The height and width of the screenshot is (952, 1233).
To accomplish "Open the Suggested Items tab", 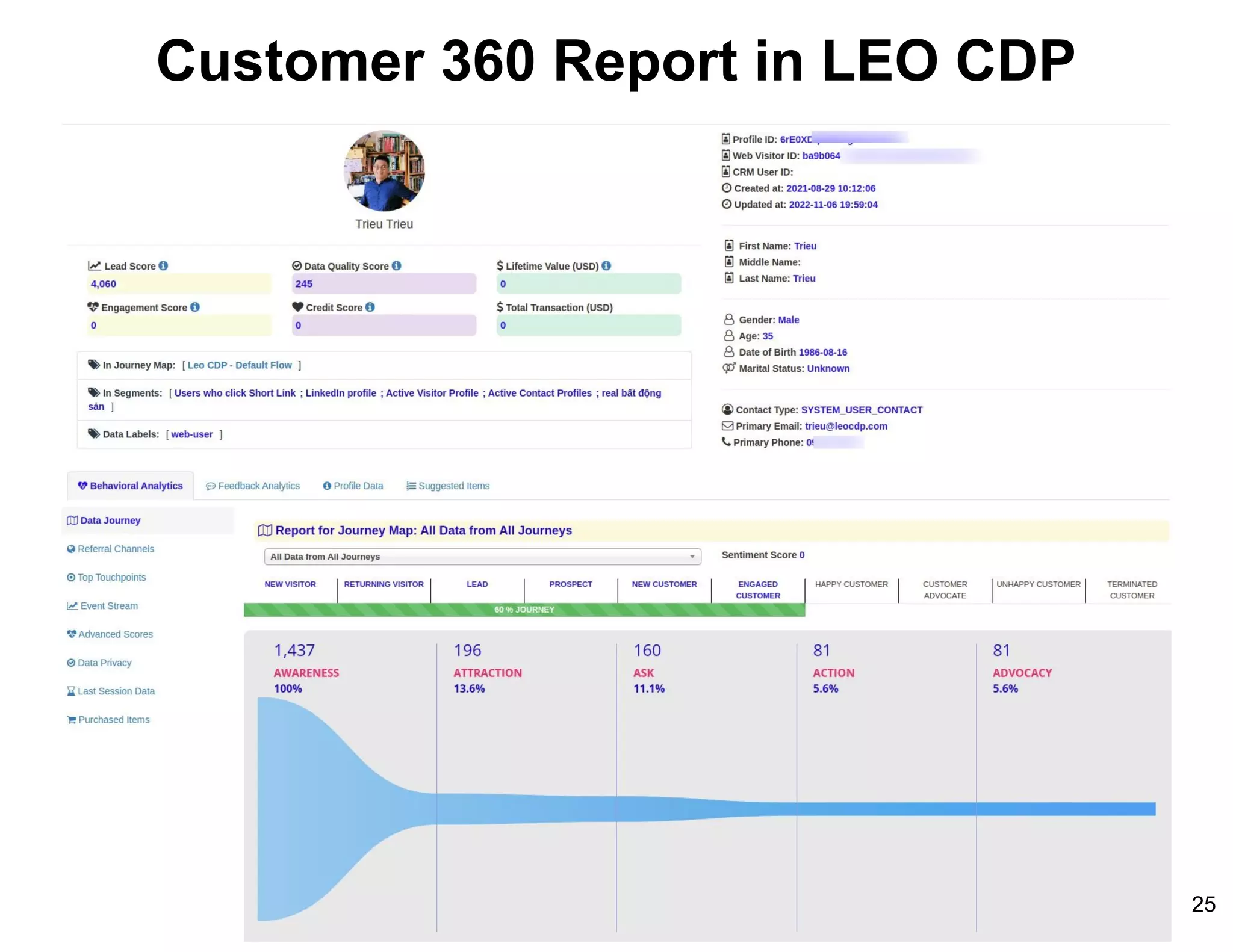I will (x=448, y=486).
